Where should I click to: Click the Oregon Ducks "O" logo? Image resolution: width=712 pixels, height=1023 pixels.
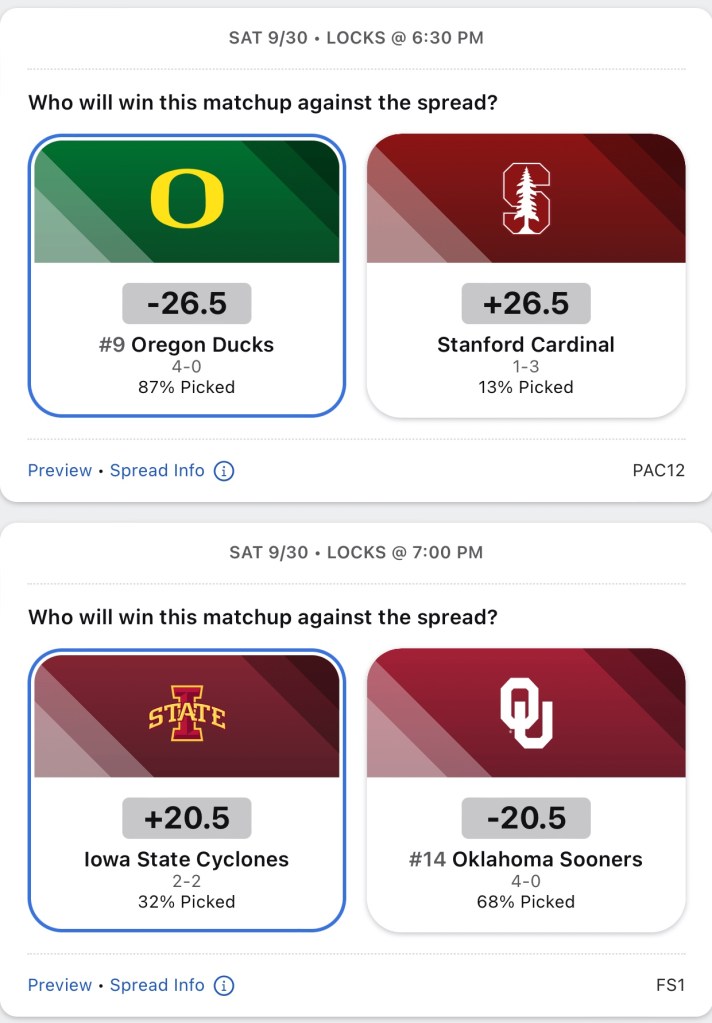pos(187,198)
